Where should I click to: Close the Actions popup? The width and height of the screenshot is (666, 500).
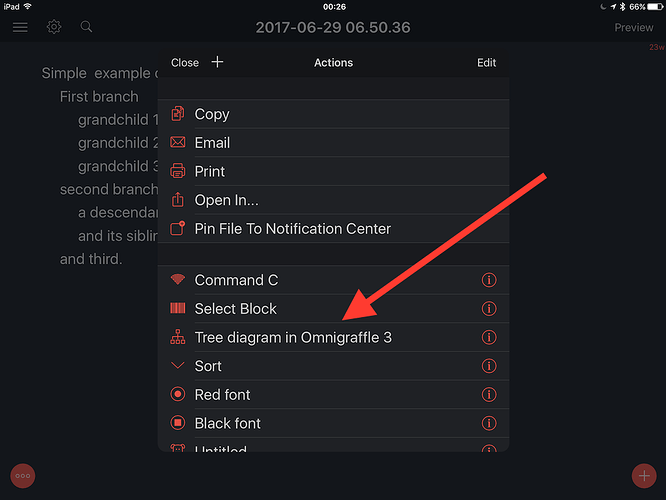(185, 62)
